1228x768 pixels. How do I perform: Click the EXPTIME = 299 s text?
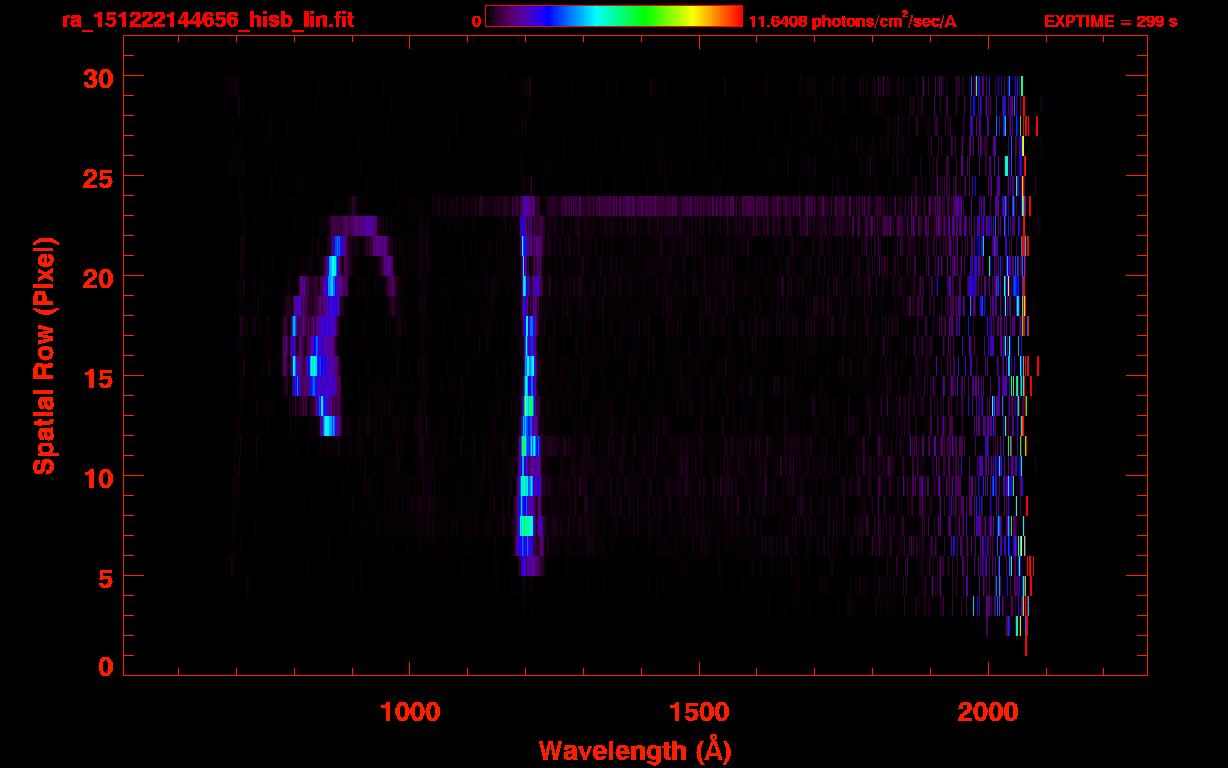click(x=1110, y=21)
